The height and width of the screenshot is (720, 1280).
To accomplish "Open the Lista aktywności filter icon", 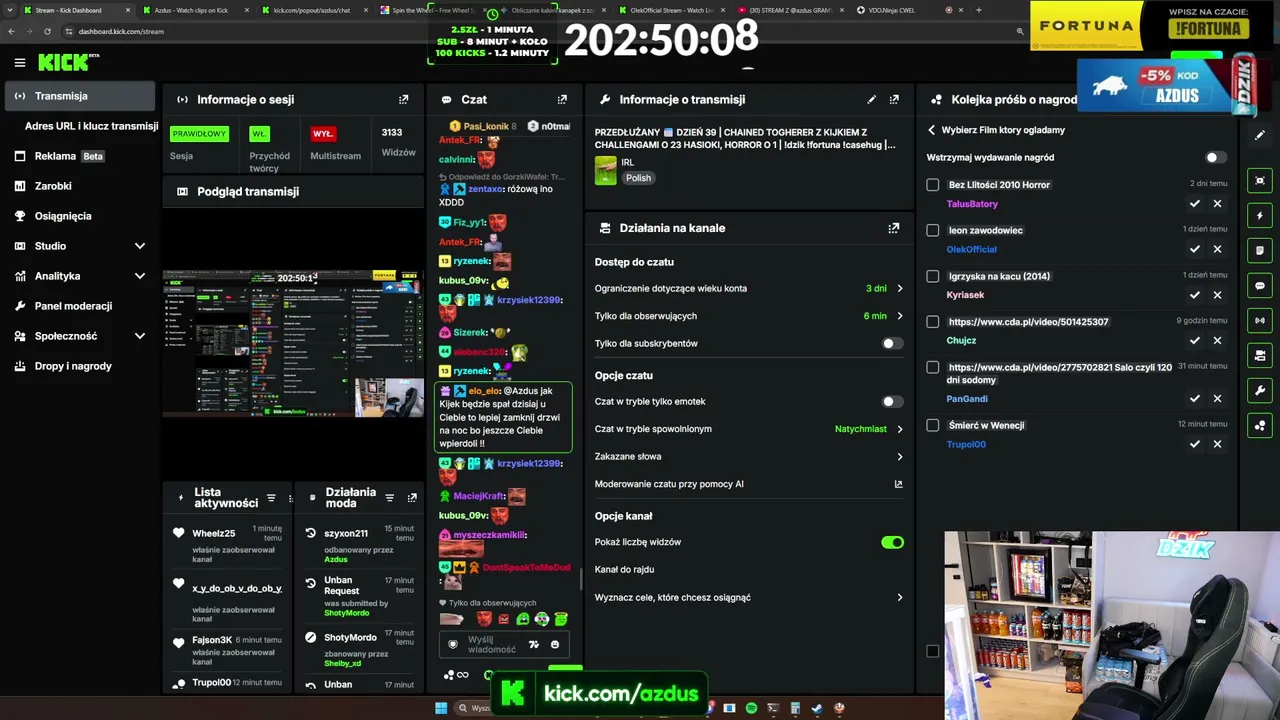I will click(271, 497).
